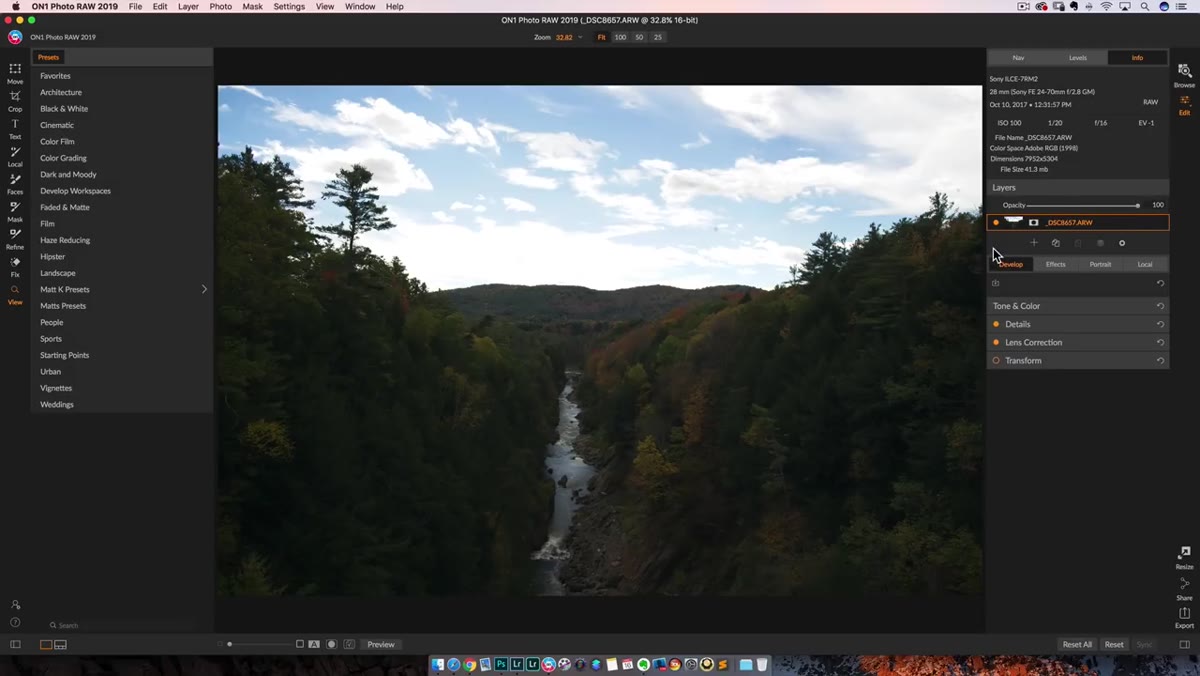Open the Cinematic presets category
The image size is (1200, 676).
coord(57,125)
